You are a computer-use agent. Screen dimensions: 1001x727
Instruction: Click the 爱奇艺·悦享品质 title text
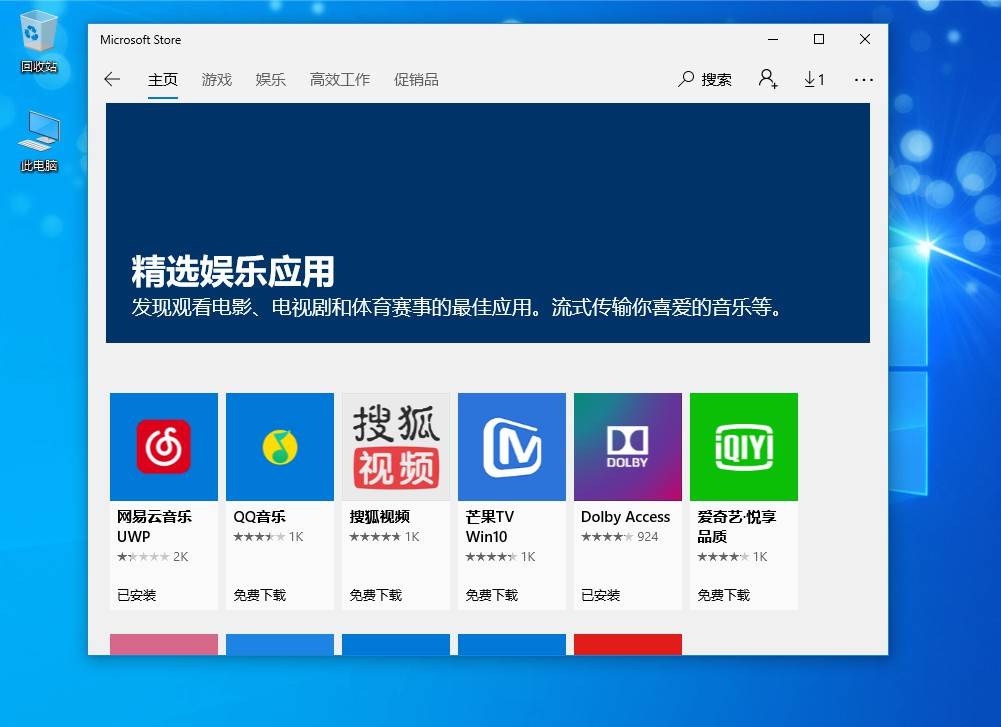click(737, 527)
